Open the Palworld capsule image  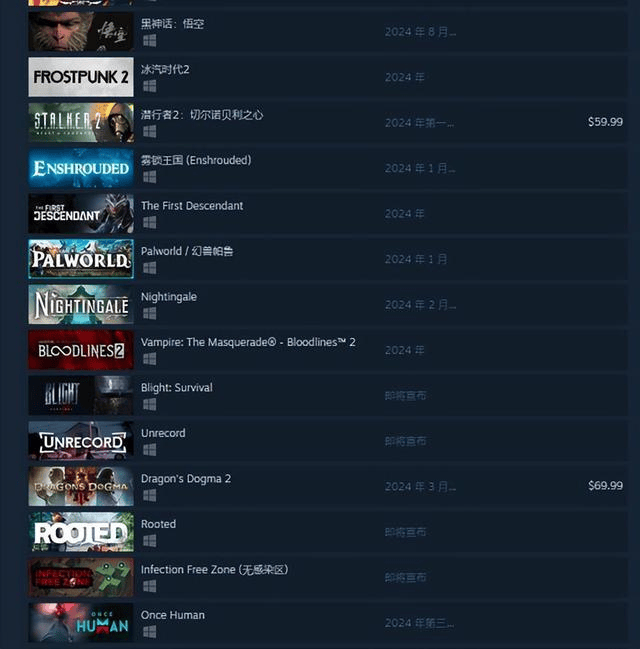click(81, 259)
